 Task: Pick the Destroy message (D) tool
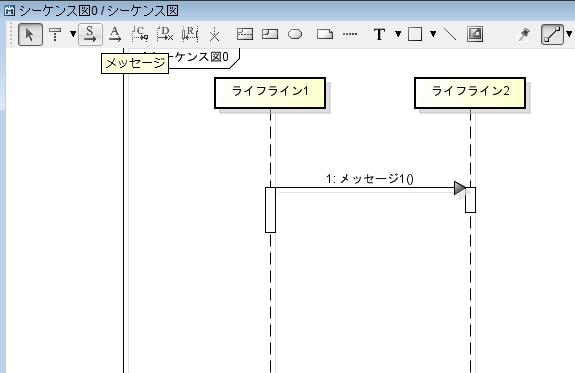click(165, 34)
